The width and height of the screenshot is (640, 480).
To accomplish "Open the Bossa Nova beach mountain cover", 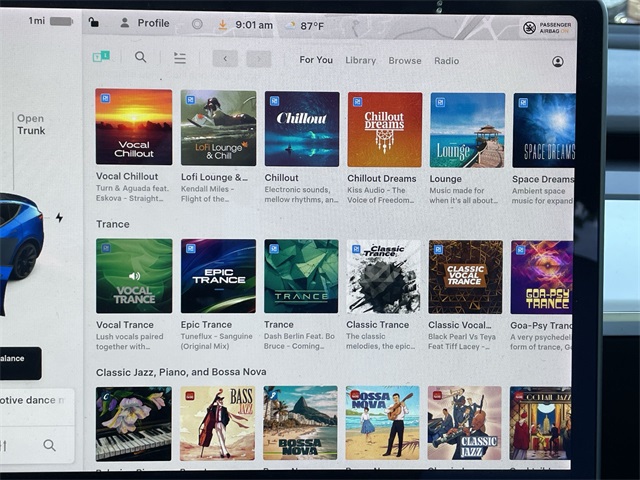I will pos(300,423).
